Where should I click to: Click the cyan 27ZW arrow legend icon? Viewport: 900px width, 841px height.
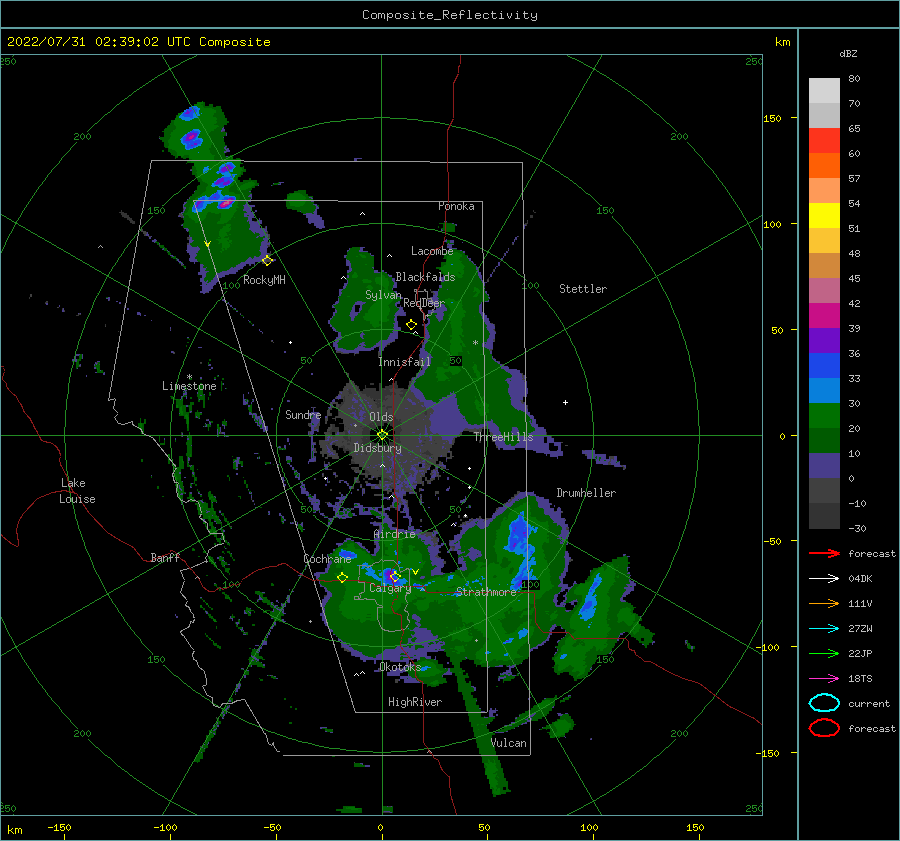(824, 629)
